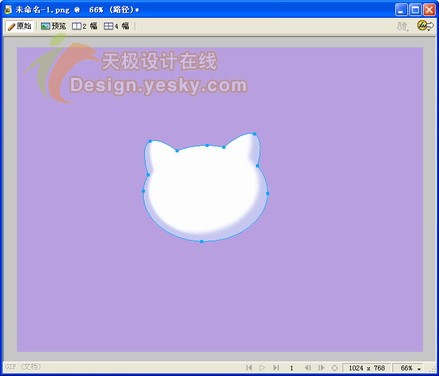The width and height of the screenshot is (439, 376).
Task: Click the File Management icon in toolbar
Action: [x=403, y=26]
